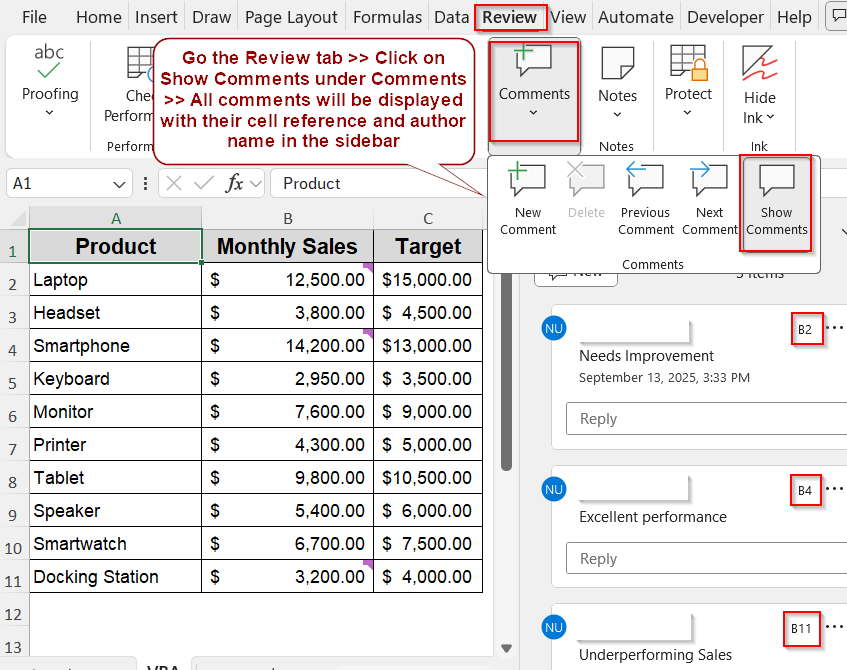This screenshot has width=847, height=670.
Task: Open the Page Layout tab
Action: pos(290,17)
